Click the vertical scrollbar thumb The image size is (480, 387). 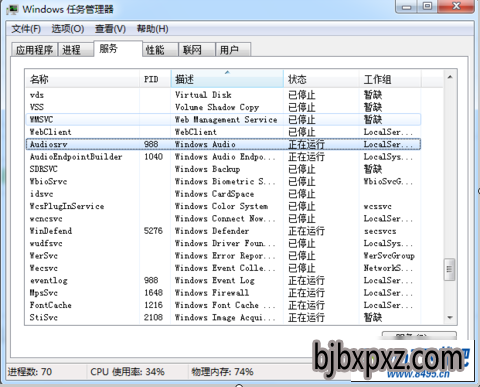(x=450, y=269)
